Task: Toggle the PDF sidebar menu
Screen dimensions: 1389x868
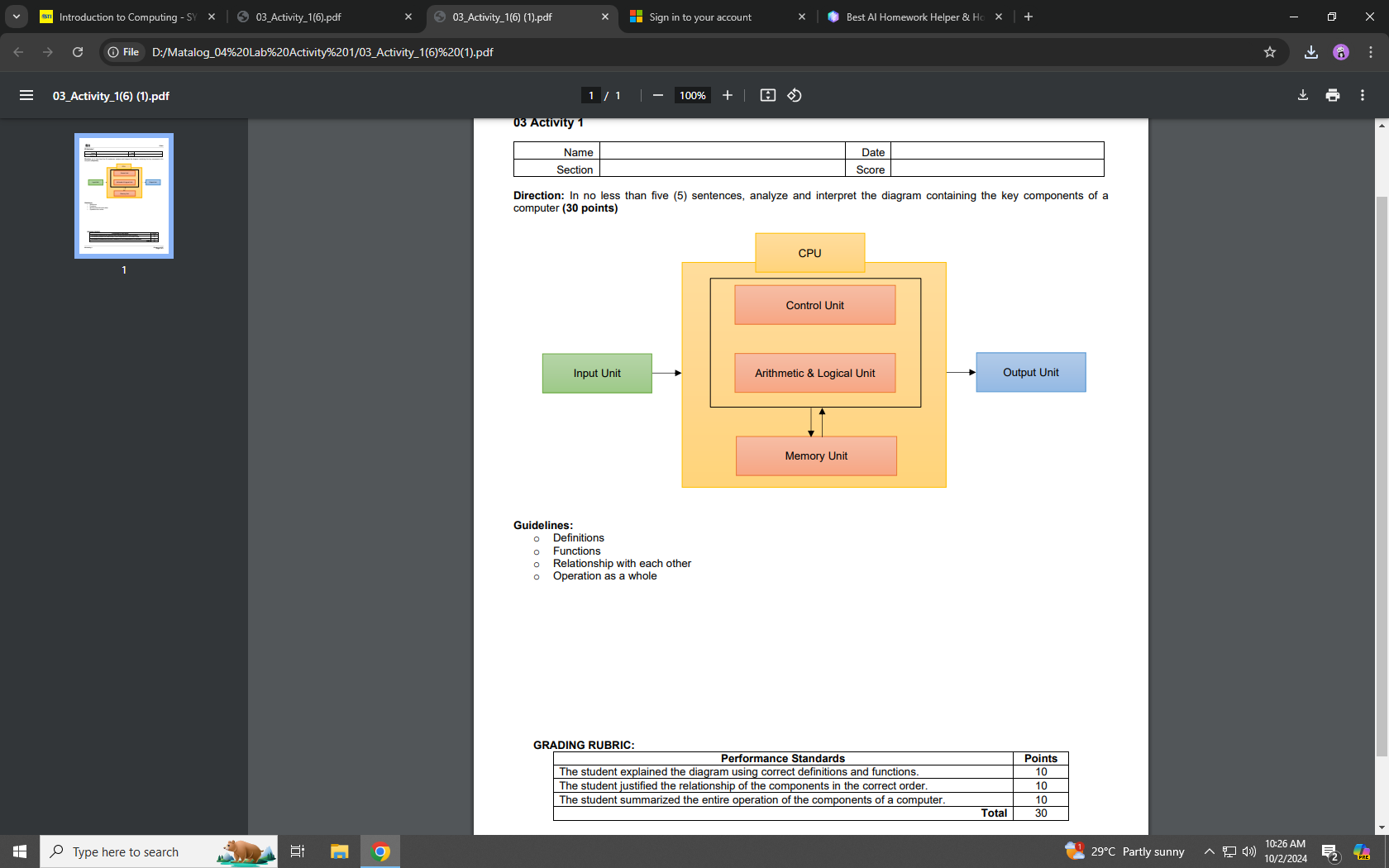Action: [x=26, y=95]
